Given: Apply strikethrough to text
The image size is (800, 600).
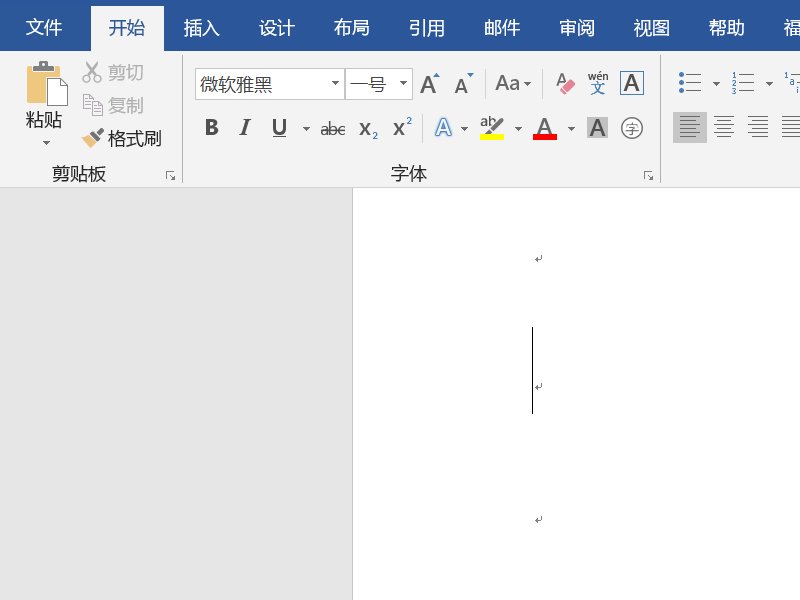Looking at the screenshot, I should [331, 128].
